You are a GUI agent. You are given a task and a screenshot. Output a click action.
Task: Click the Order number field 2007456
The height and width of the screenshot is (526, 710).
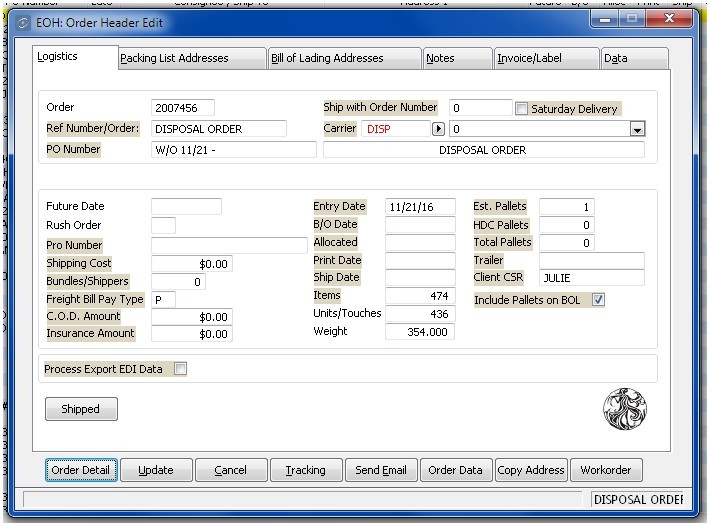tap(183, 108)
